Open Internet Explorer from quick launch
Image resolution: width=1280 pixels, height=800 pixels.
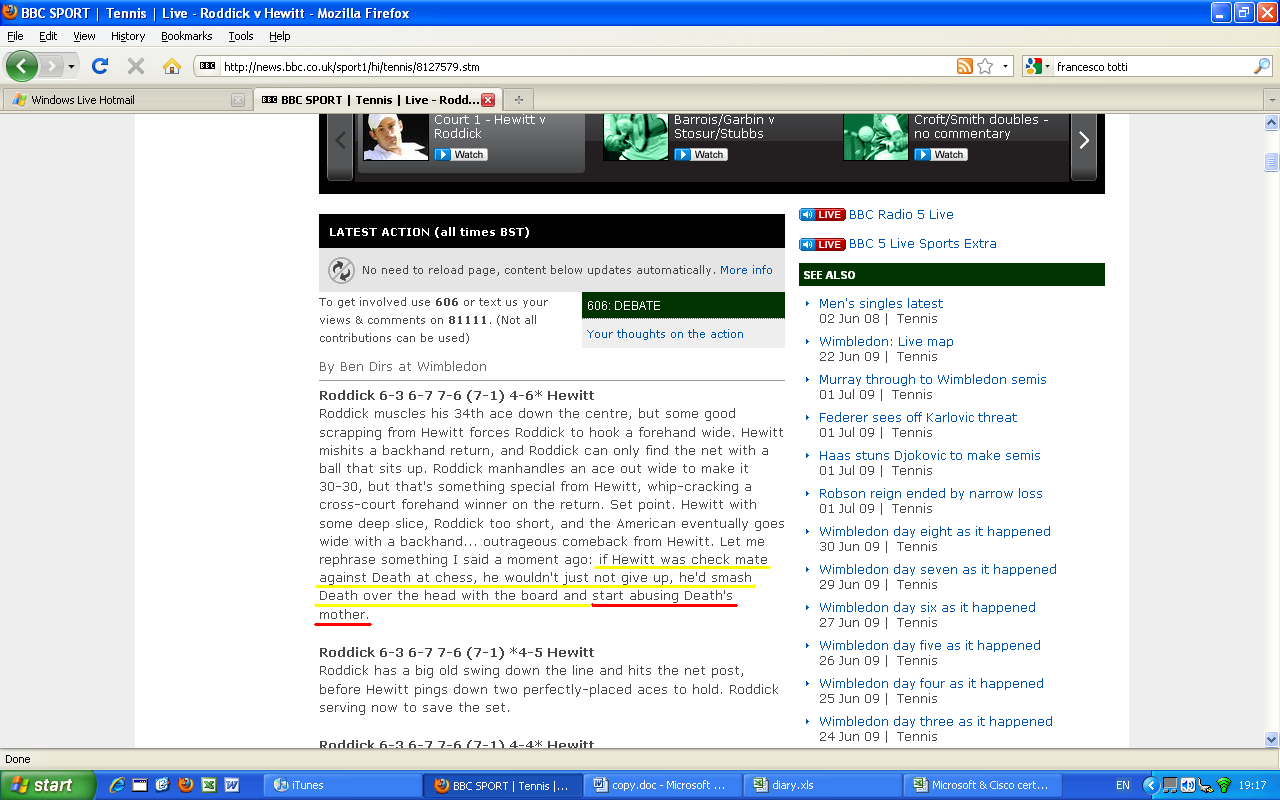pyautogui.click(x=118, y=785)
